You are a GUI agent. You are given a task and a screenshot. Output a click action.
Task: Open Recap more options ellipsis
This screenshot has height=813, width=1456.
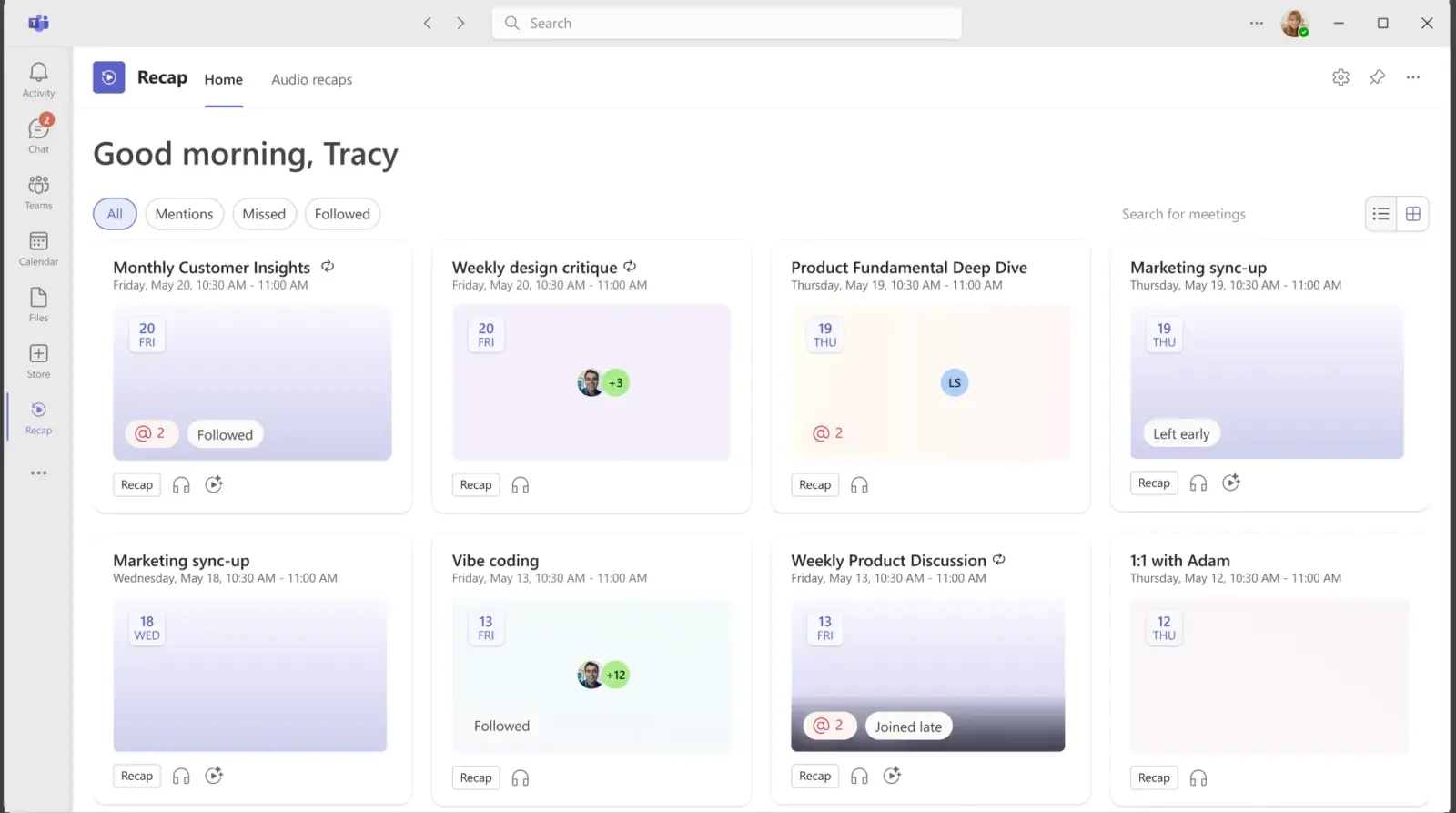click(x=1412, y=77)
